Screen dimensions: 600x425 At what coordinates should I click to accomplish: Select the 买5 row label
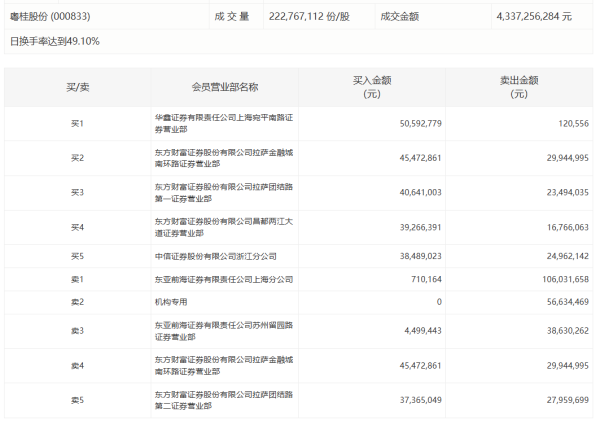tap(77, 256)
